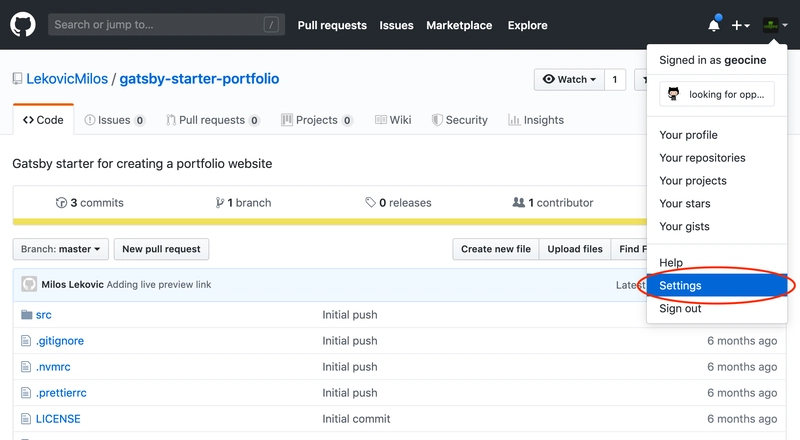
Task: Open Initial commit message for LICENSE
Action: point(356,419)
